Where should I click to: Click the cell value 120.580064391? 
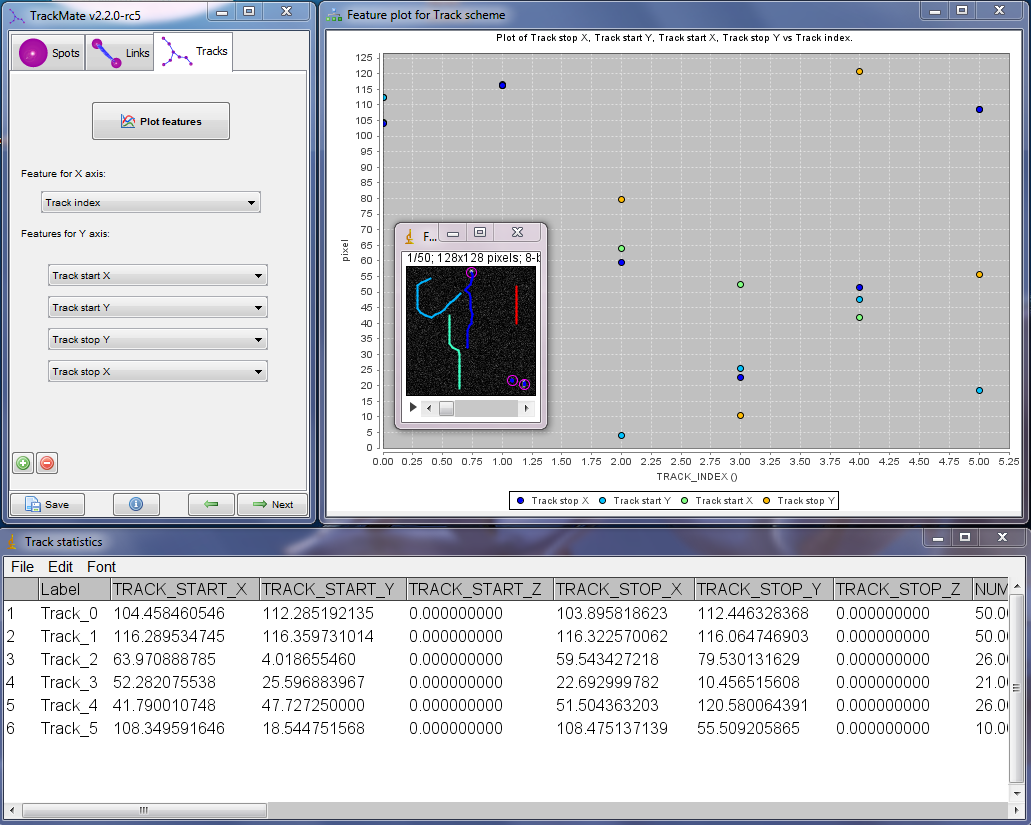[752, 705]
